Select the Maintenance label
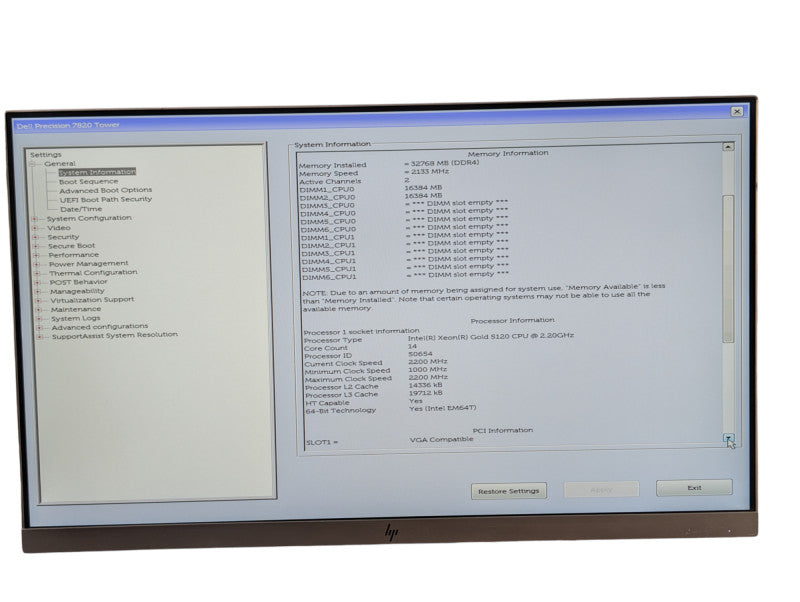This screenshot has height=602, width=800. tap(76, 309)
